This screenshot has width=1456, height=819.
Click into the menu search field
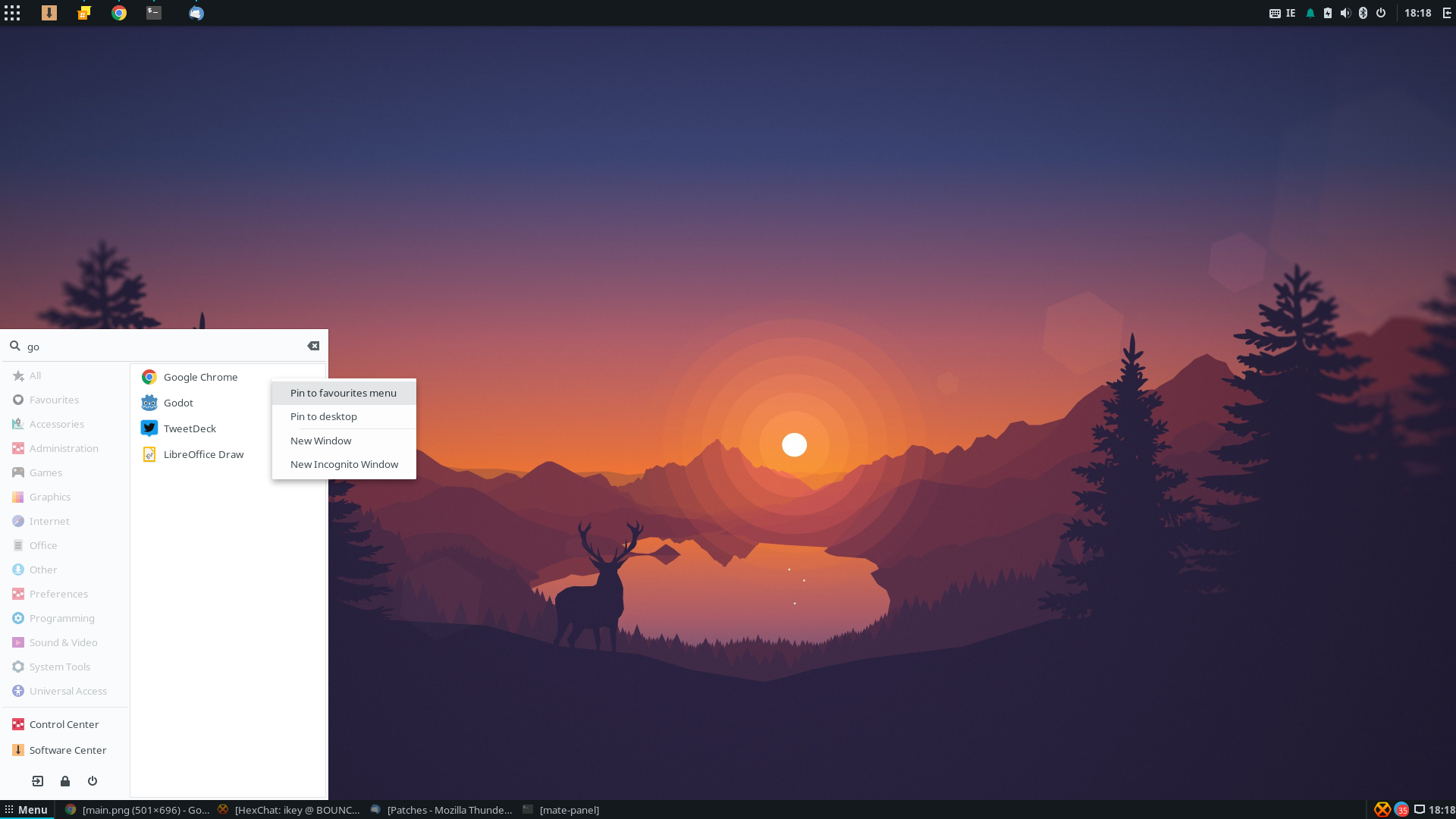click(x=164, y=347)
